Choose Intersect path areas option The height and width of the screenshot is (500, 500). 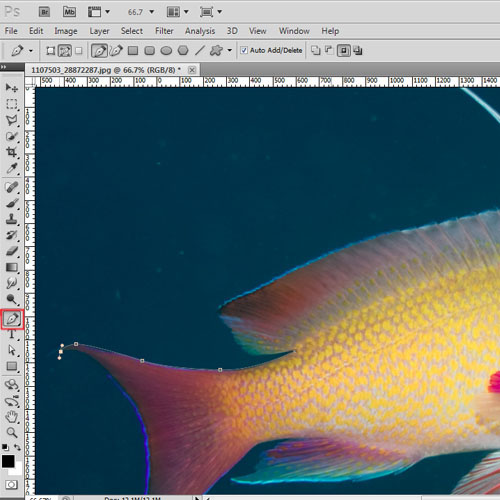point(343,51)
